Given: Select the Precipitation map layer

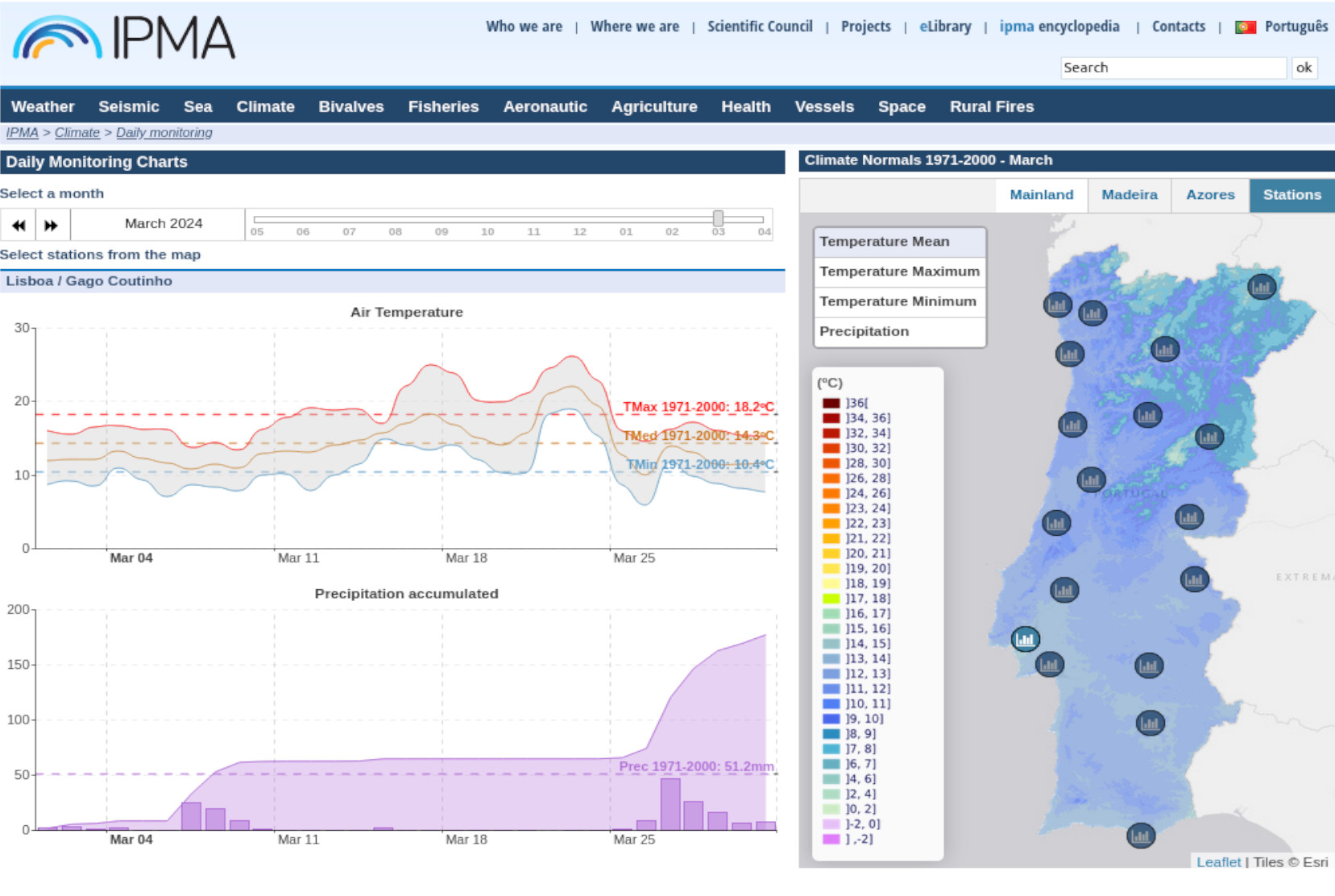Looking at the screenshot, I should pos(900,331).
